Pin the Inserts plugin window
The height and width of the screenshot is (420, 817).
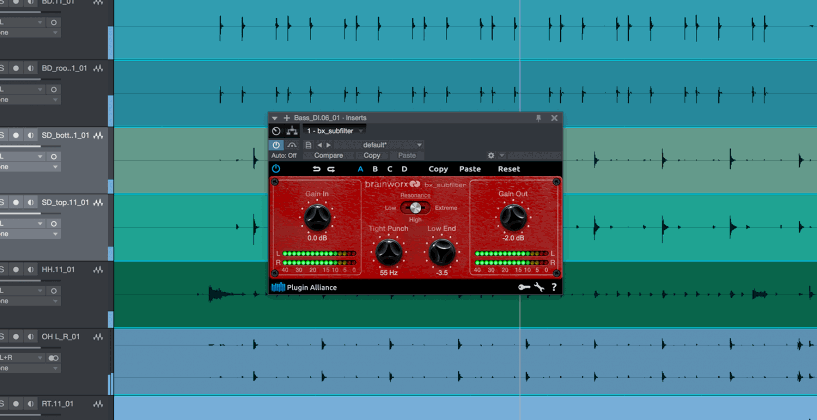click(539, 118)
